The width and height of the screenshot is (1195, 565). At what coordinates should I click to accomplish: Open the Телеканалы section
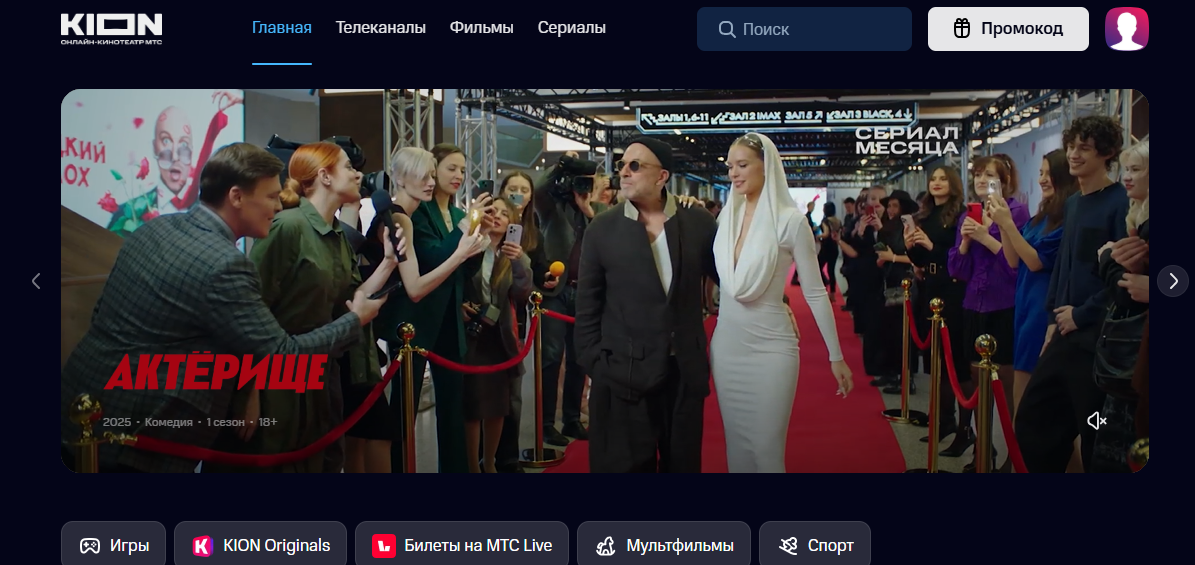click(380, 28)
